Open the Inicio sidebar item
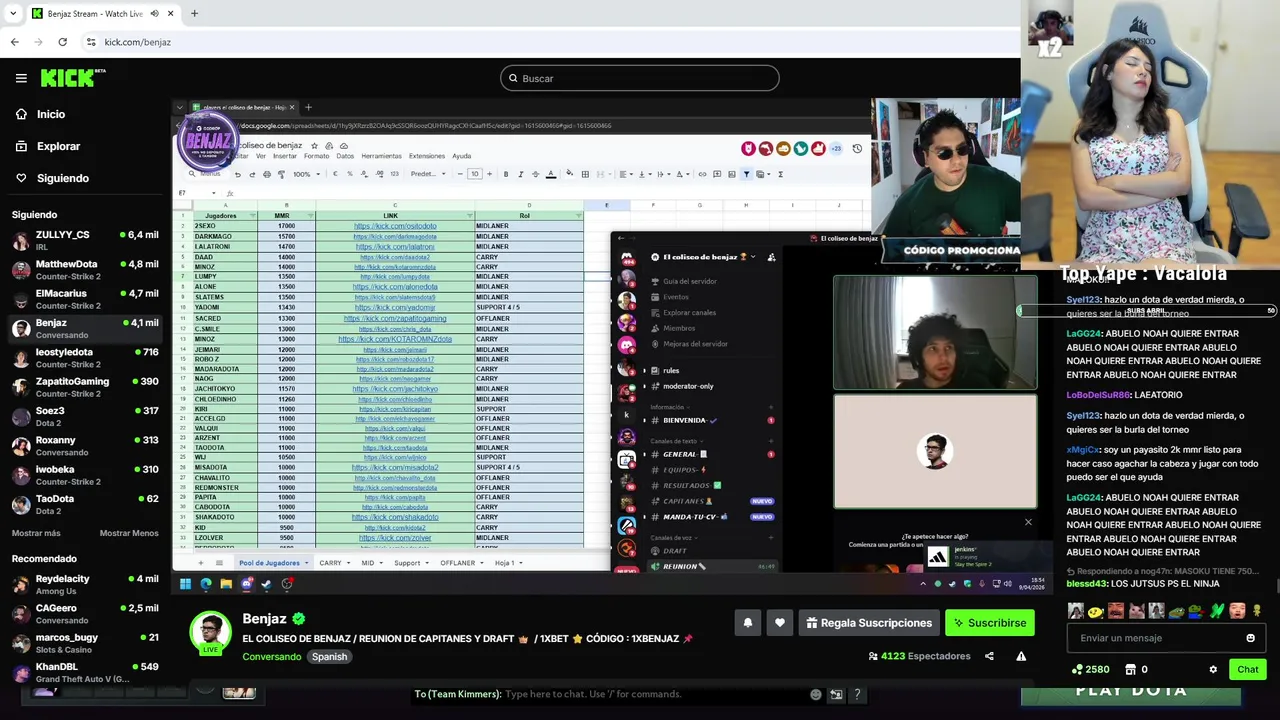This screenshot has height=720, width=1280. point(51,114)
